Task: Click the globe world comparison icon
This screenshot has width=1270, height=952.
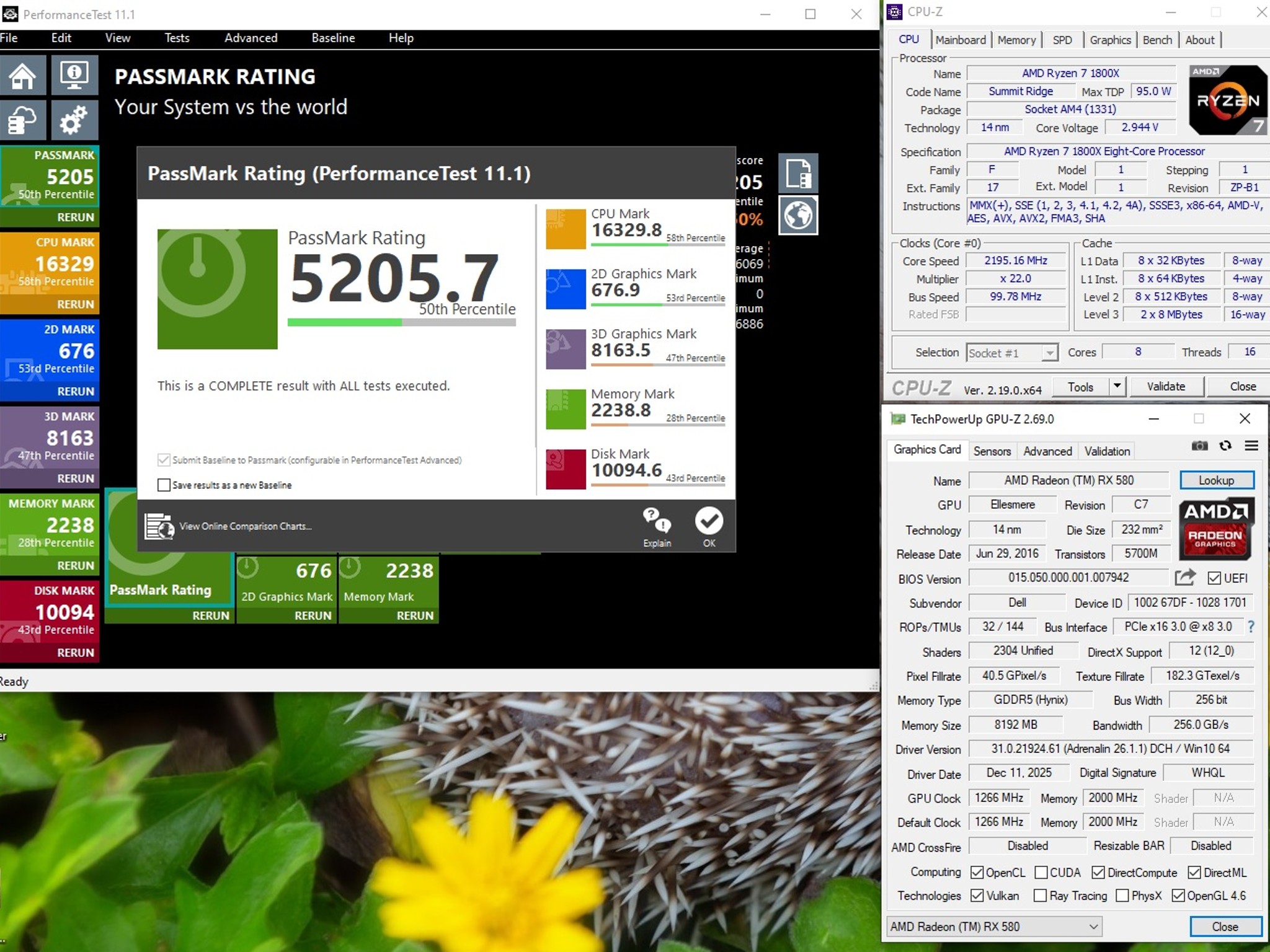Action: click(798, 215)
